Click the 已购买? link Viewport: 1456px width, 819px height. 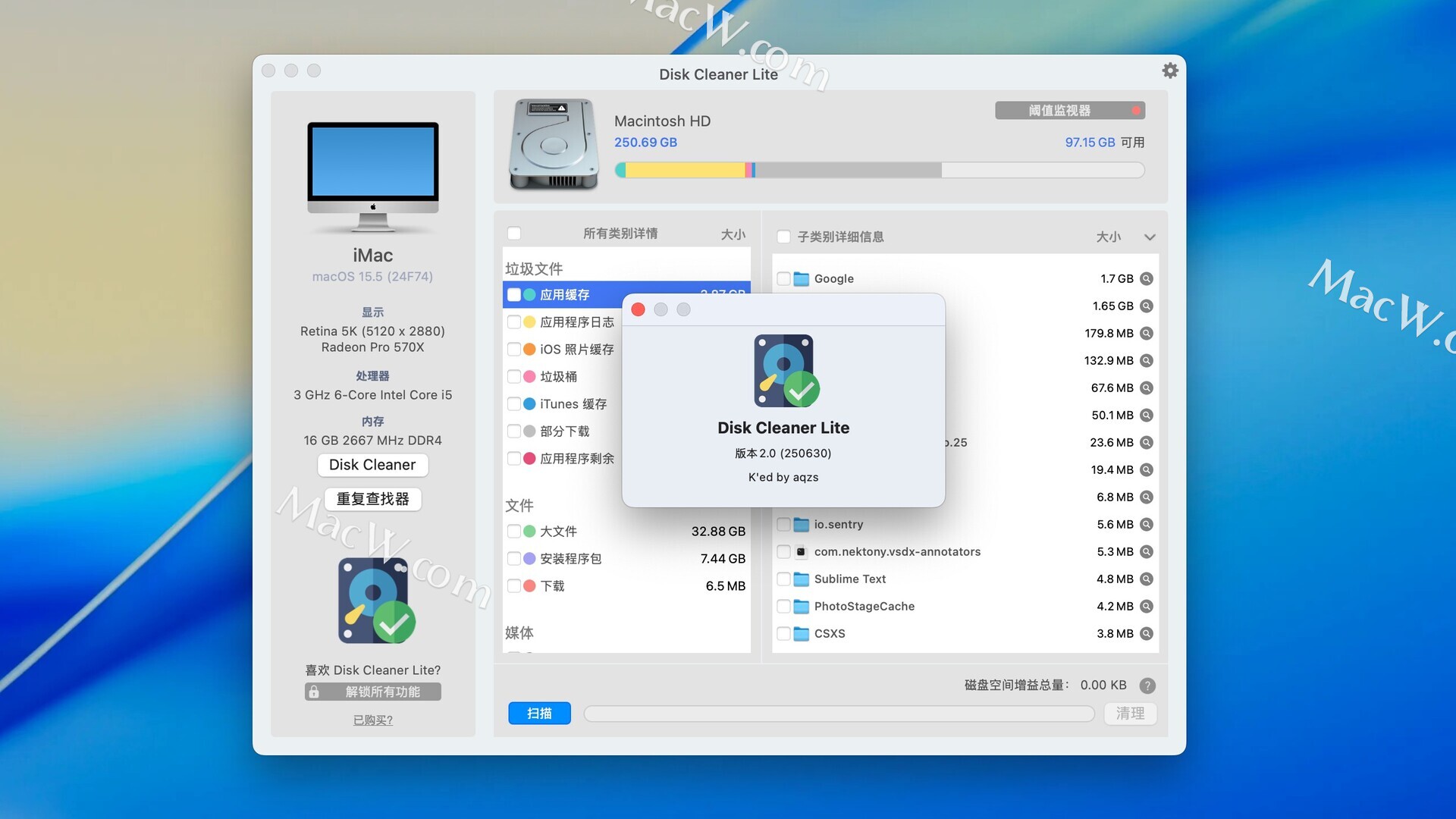coord(372,720)
